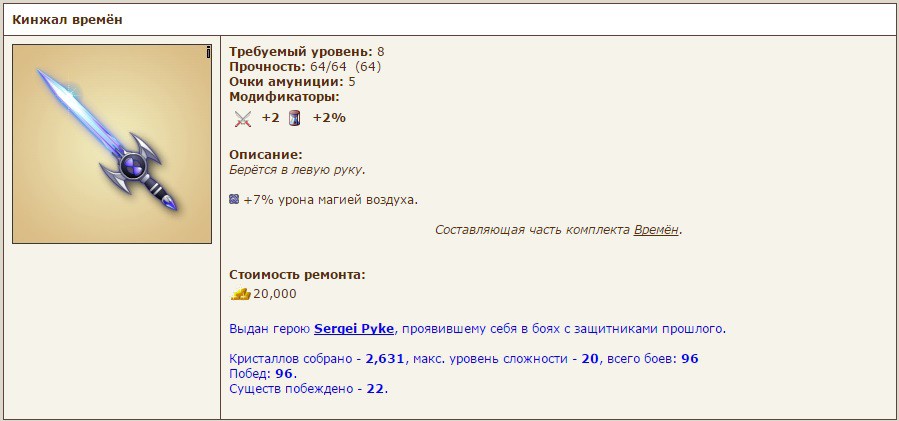
Task: Click the hourglass initiative modifier icon
Action: [x=294, y=119]
